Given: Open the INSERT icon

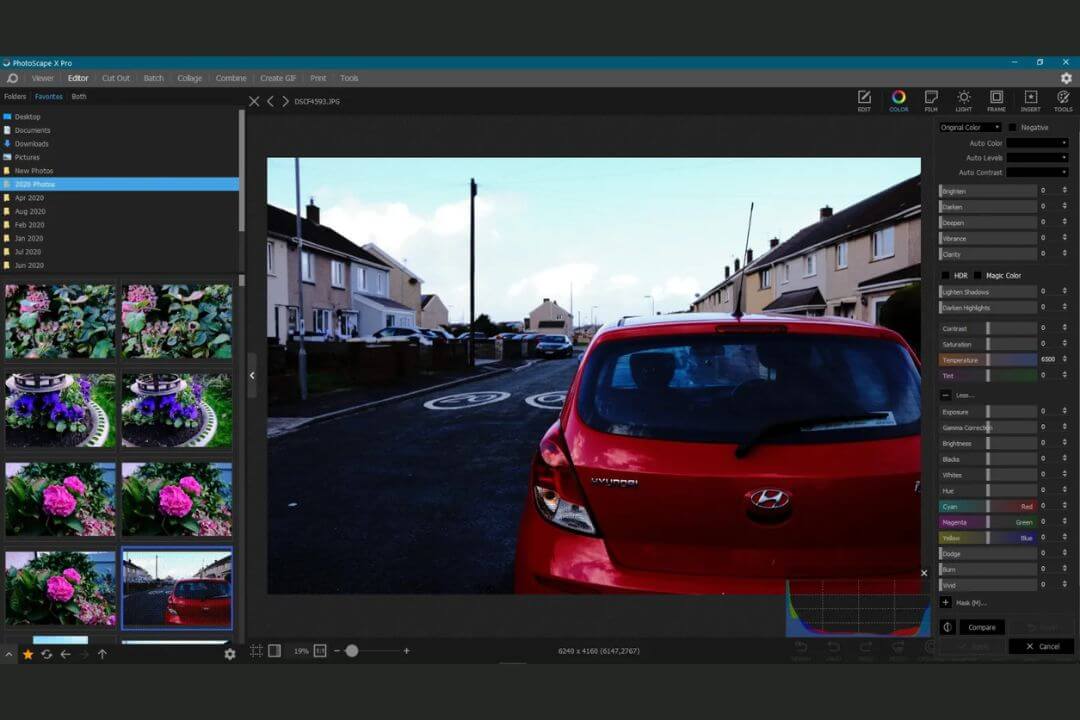Looking at the screenshot, I should pyautogui.click(x=1030, y=100).
